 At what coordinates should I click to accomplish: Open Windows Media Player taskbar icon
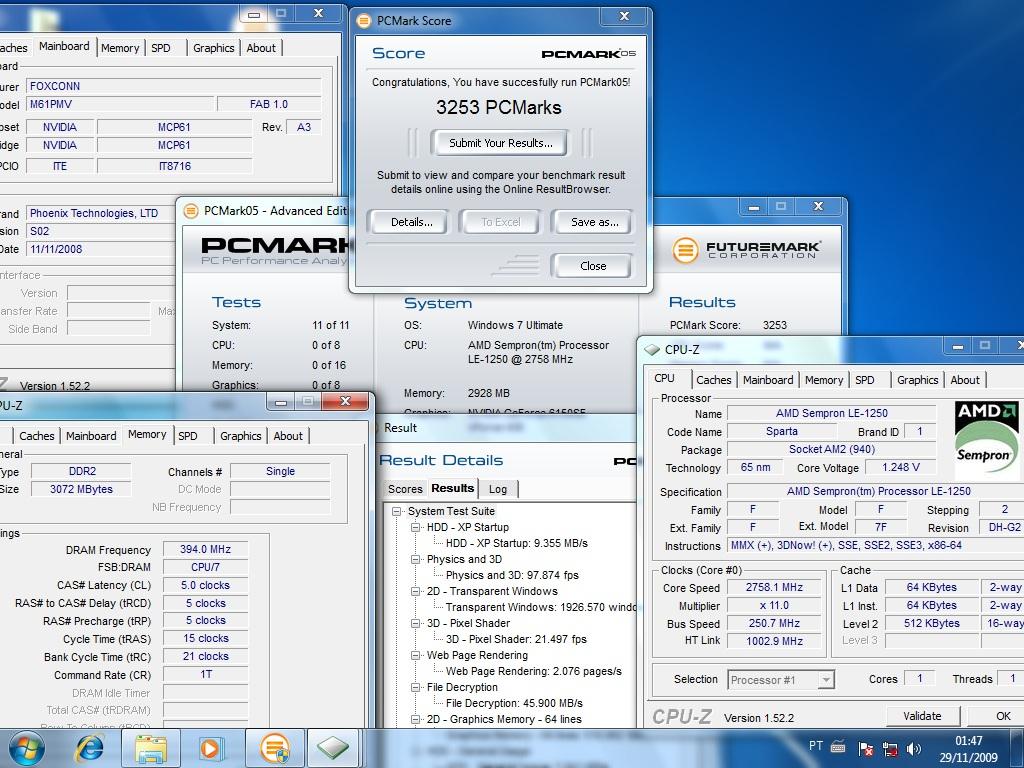(x=211, y=748)
